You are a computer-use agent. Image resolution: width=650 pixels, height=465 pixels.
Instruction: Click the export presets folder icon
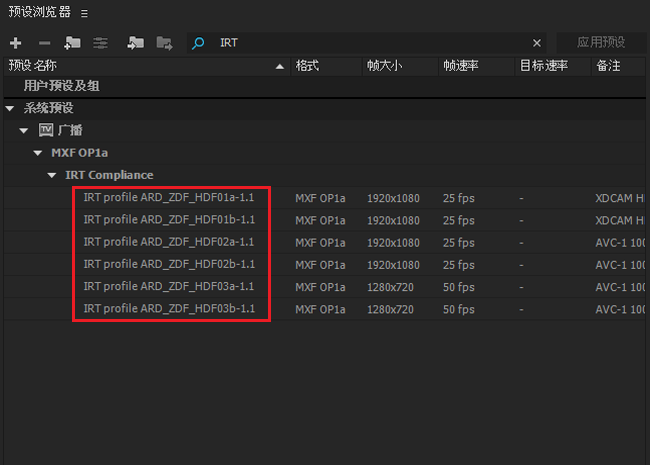pyautogui.click(x=165, y=43)
